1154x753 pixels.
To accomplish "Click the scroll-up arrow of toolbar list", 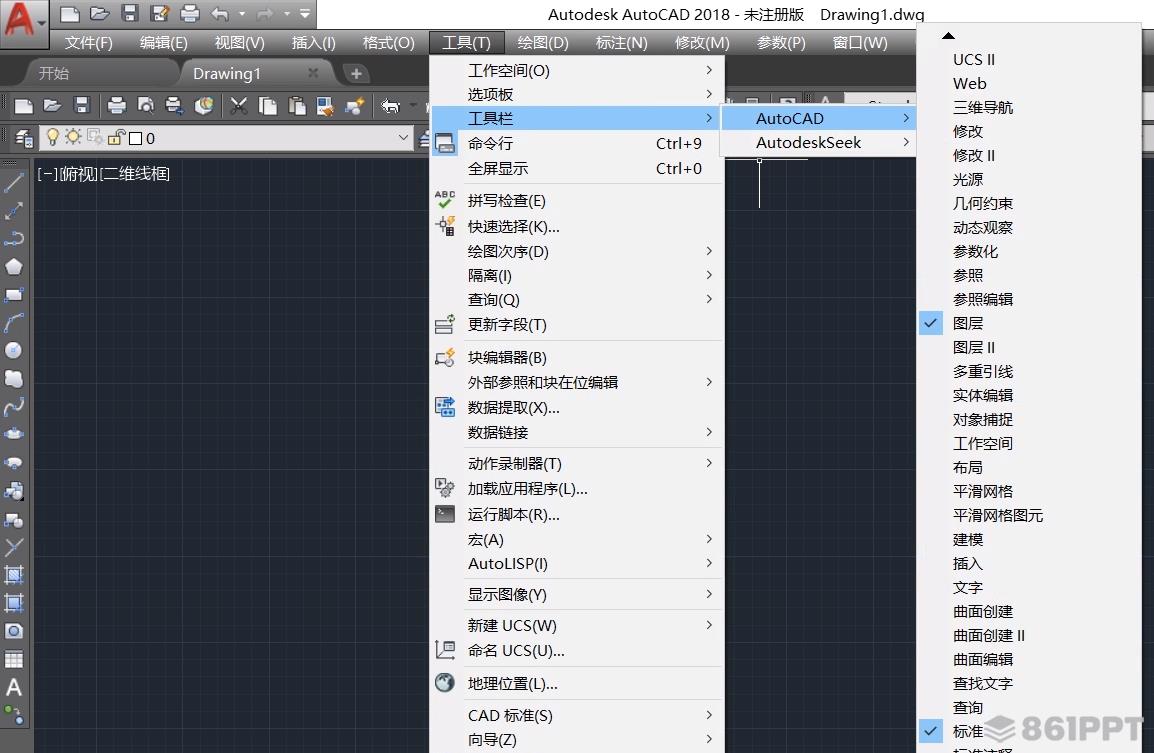I will pyautogui.click(x=948, y=35).
